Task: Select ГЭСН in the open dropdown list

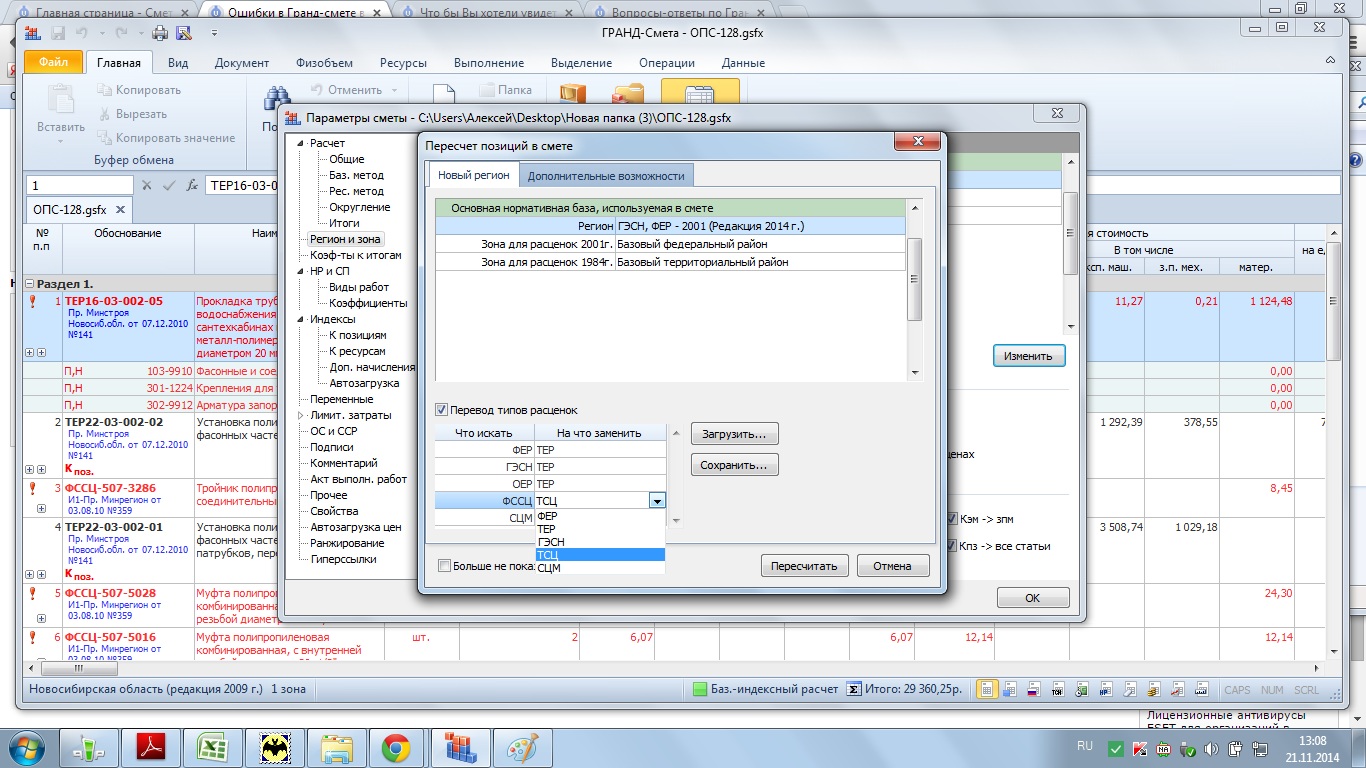Action: click(x=600, y=542)
